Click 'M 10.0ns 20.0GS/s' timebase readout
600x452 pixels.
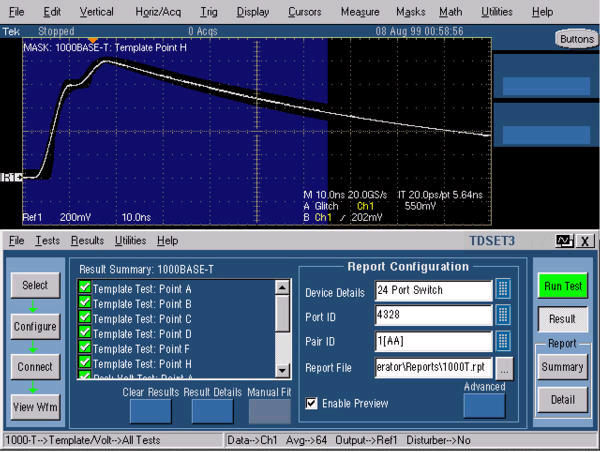coord(345,195)
